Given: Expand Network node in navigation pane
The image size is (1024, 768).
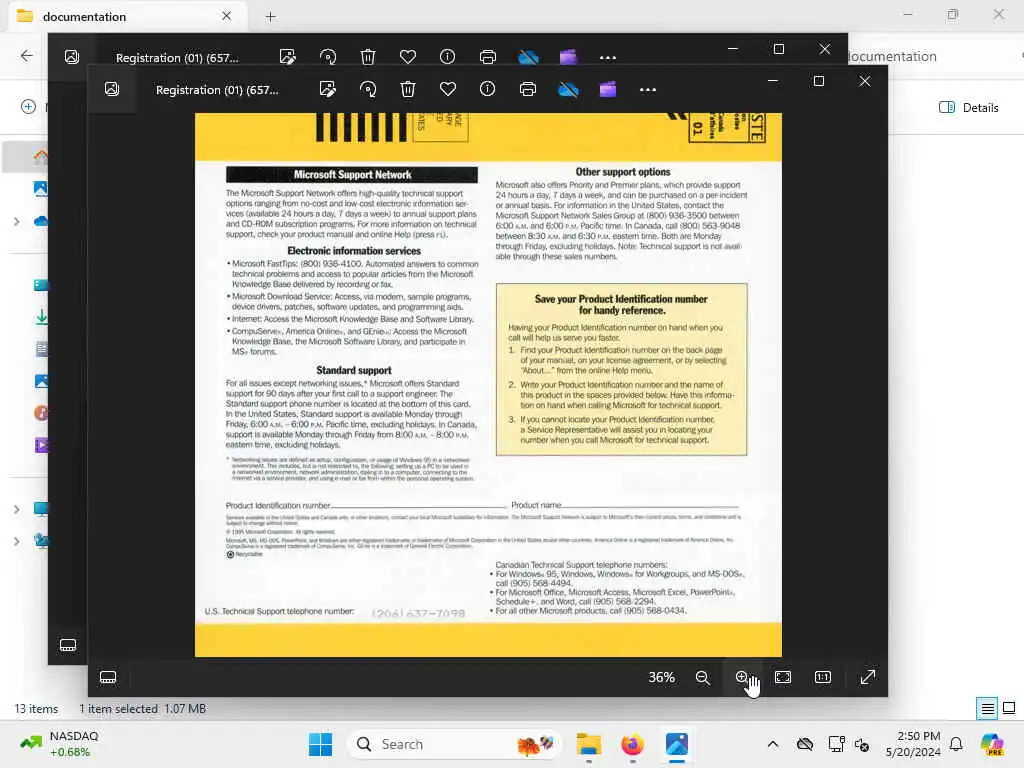Looking at the screenshot, I should (x=17, y=541).
